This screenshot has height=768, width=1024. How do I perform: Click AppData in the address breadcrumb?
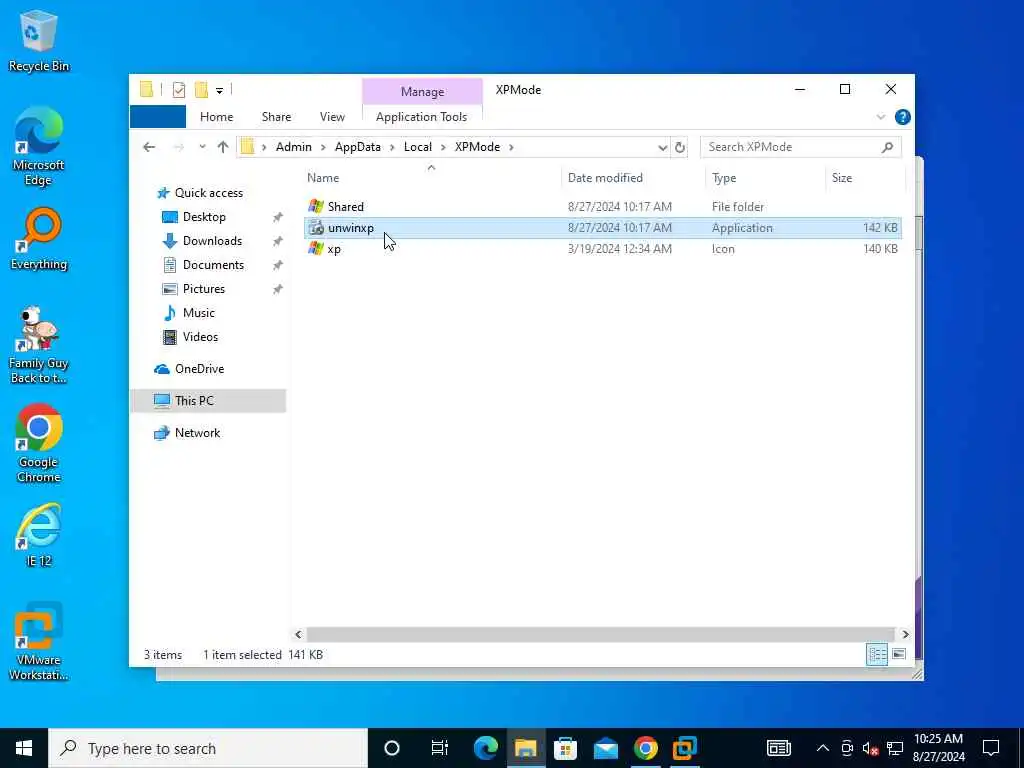pyautogui.click(x=357, y=147)
